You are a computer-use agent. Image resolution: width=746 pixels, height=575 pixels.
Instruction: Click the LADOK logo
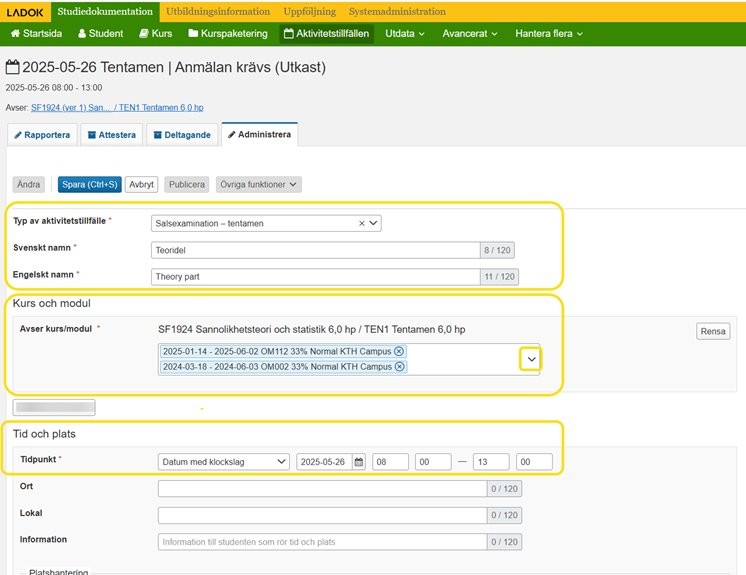(x=25, y=11)
